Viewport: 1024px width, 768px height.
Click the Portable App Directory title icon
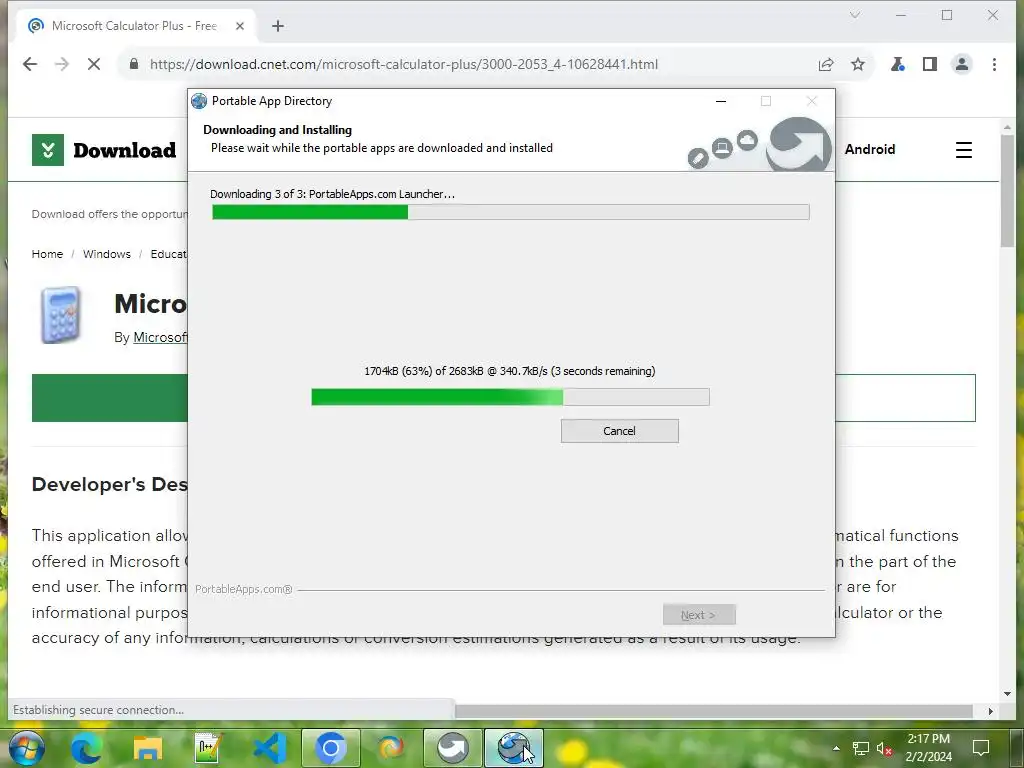[199, 101]
